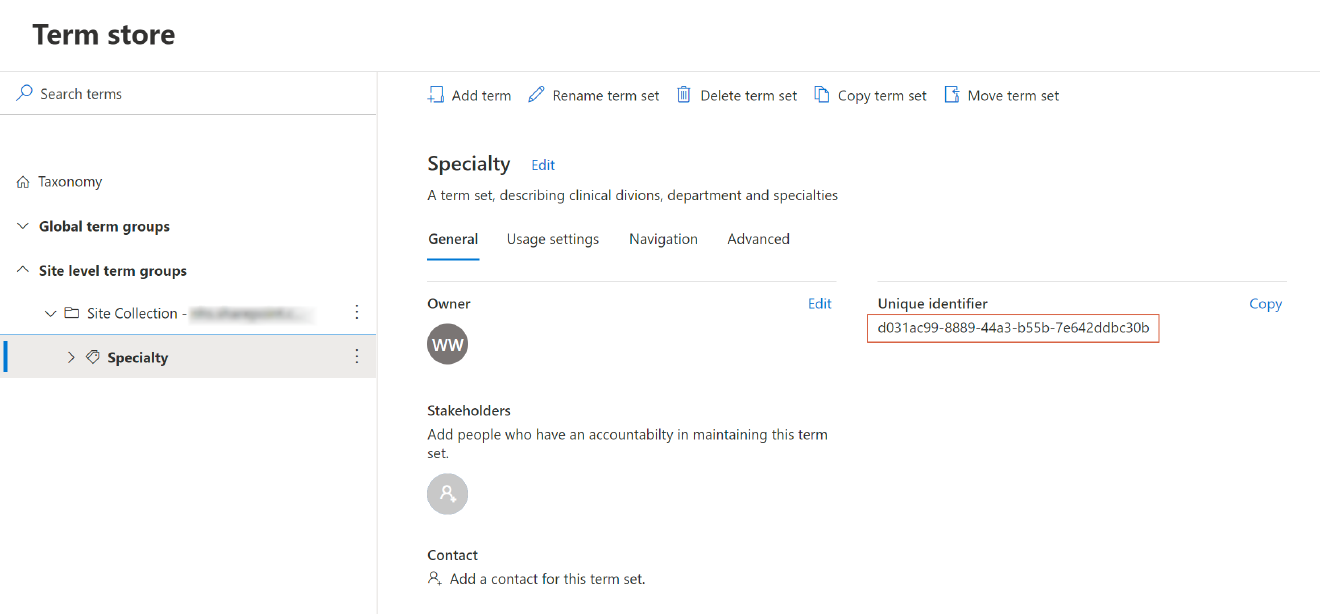
Task: Click the Copy term set icon
Action: coord(822,94)
